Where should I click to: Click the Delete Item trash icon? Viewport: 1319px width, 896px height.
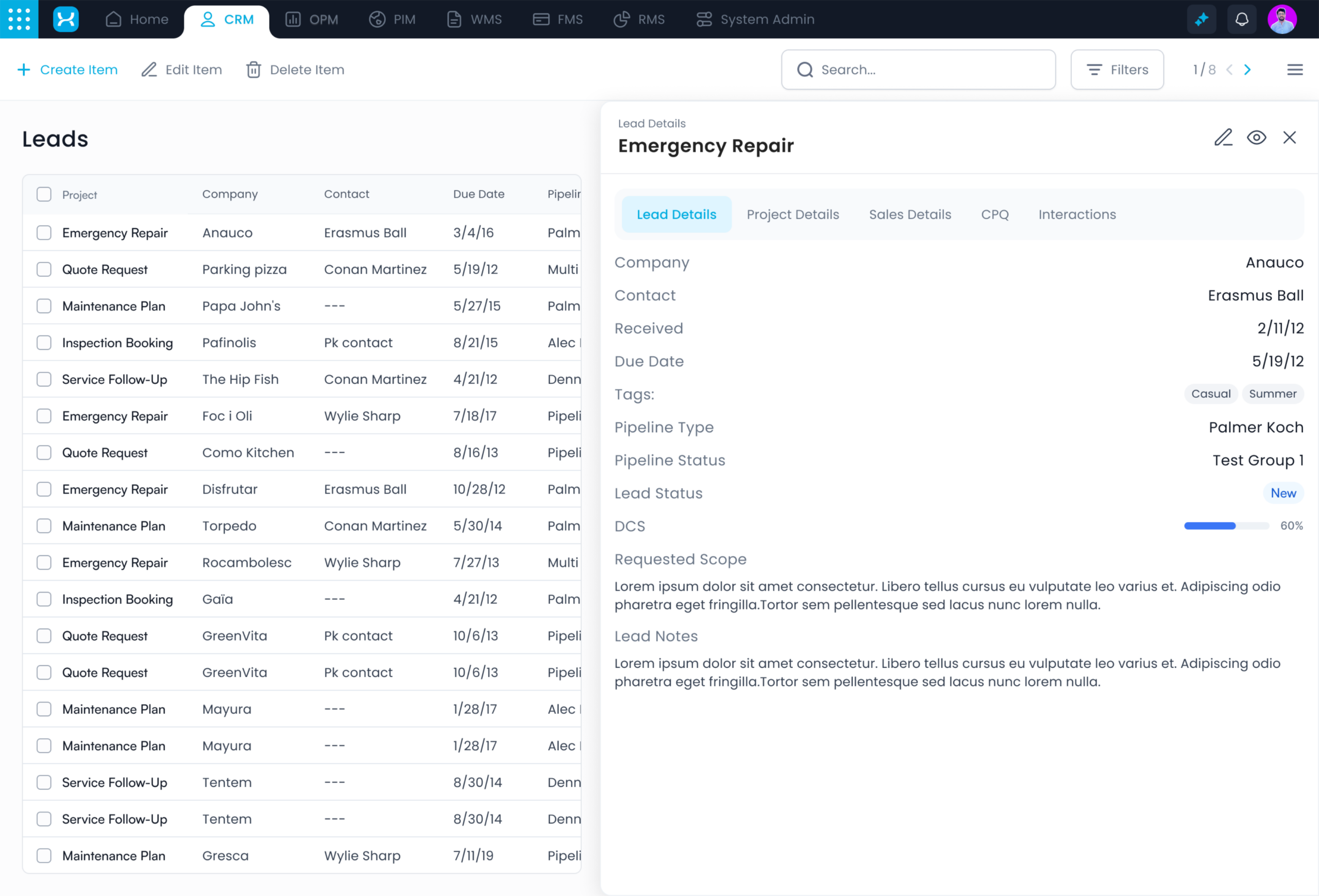253,70
